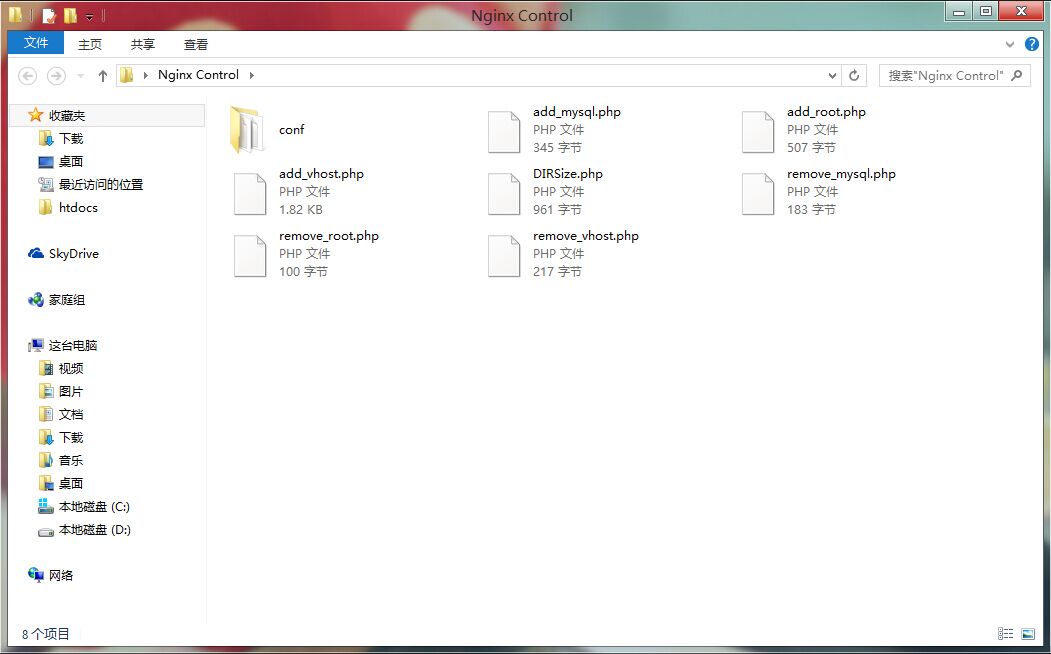Click Nginx Control breadcrumb in address bar

pos(198,75)
